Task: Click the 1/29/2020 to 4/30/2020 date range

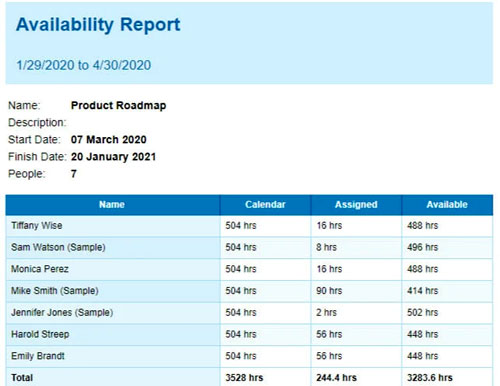Action: tap(84, 65)
